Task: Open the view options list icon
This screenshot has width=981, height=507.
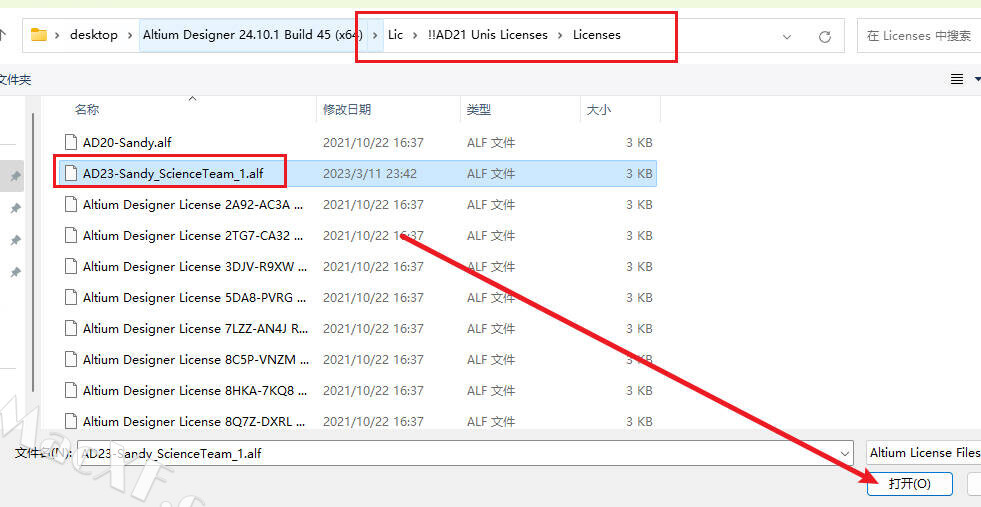Action: pyautogui.click(x=957, y=79)
